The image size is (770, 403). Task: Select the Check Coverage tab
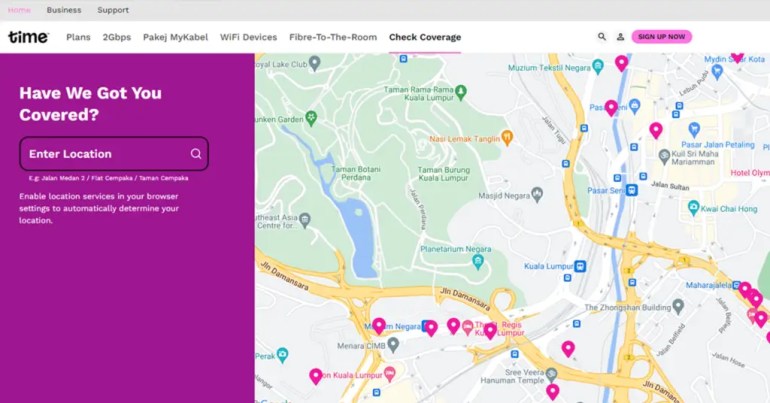click(x=425, y=37)
